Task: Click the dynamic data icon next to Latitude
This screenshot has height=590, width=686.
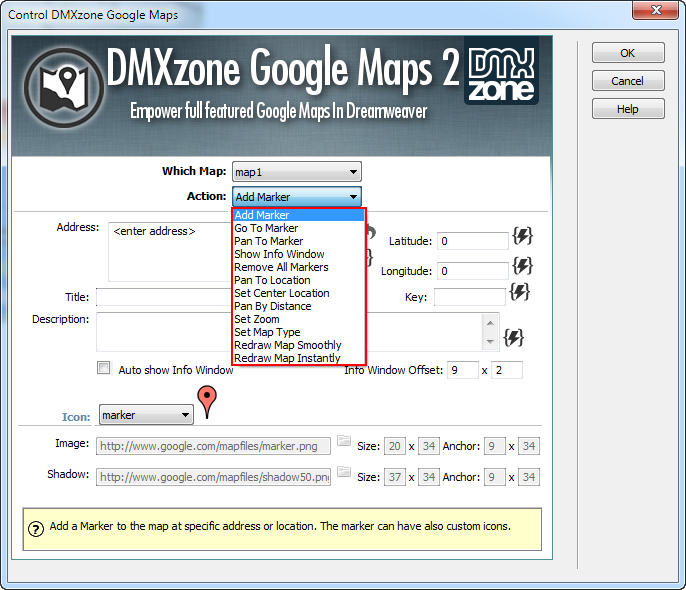Action: coord(522,236)
